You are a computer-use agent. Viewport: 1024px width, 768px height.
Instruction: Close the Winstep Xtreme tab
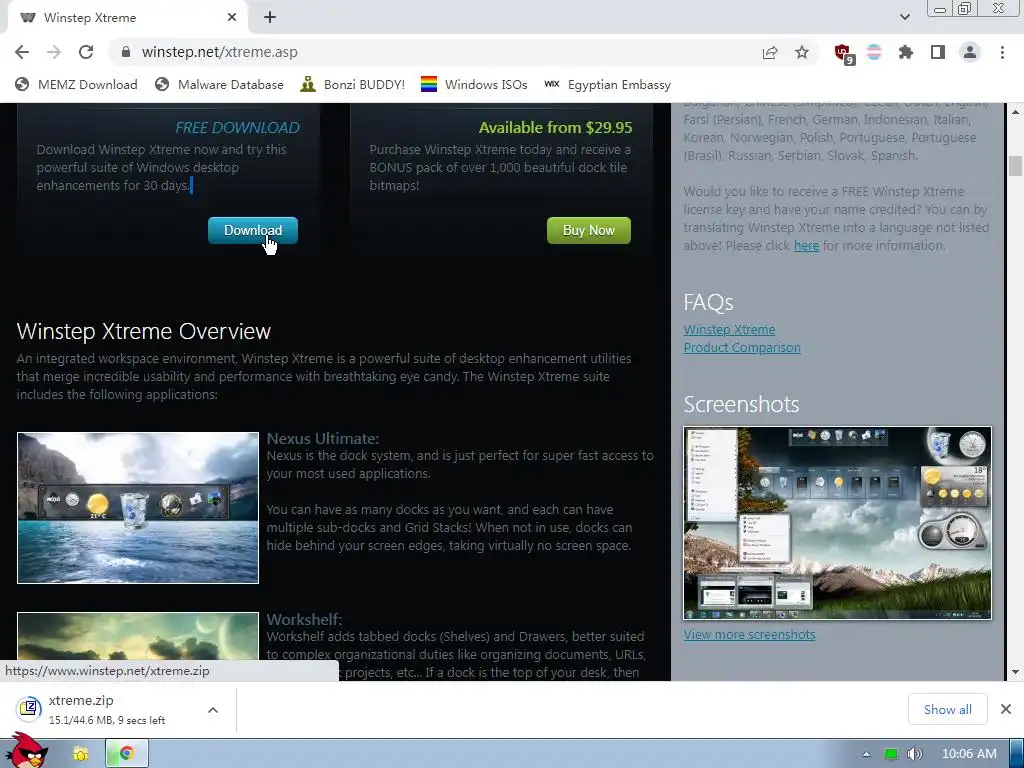pyautogui.click(x=232, y=18)
